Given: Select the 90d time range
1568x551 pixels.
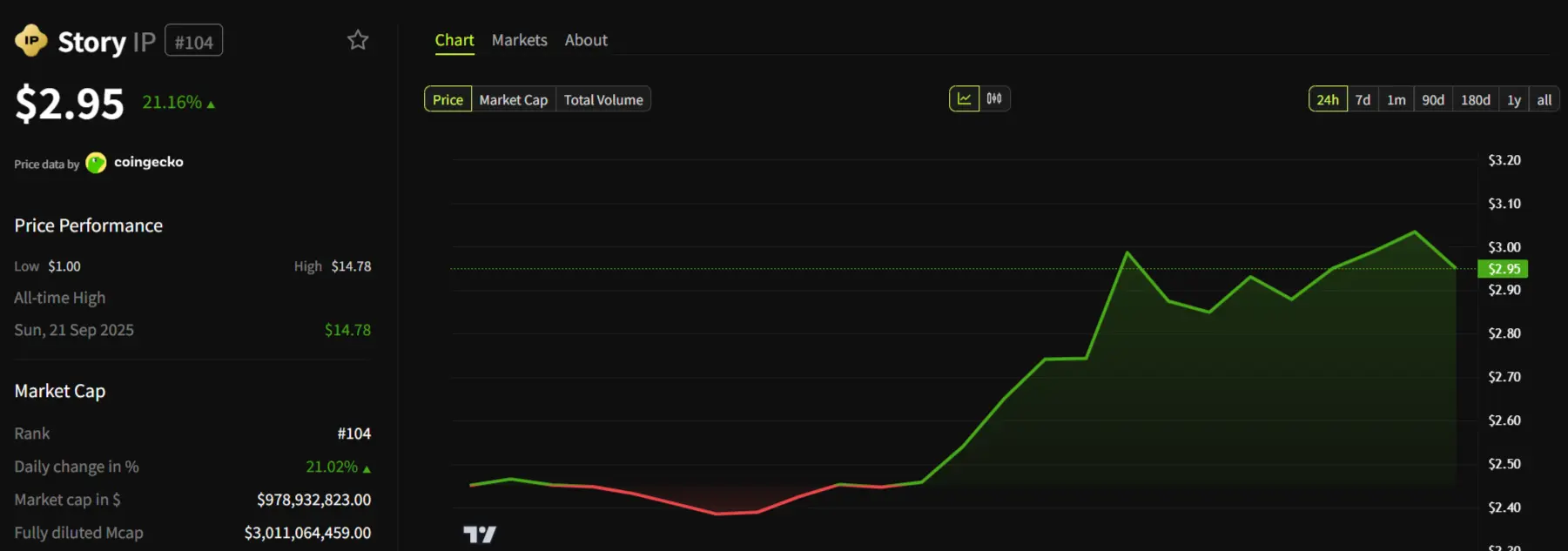Looking at the screenshot, I should click(x=1433, y=99).
